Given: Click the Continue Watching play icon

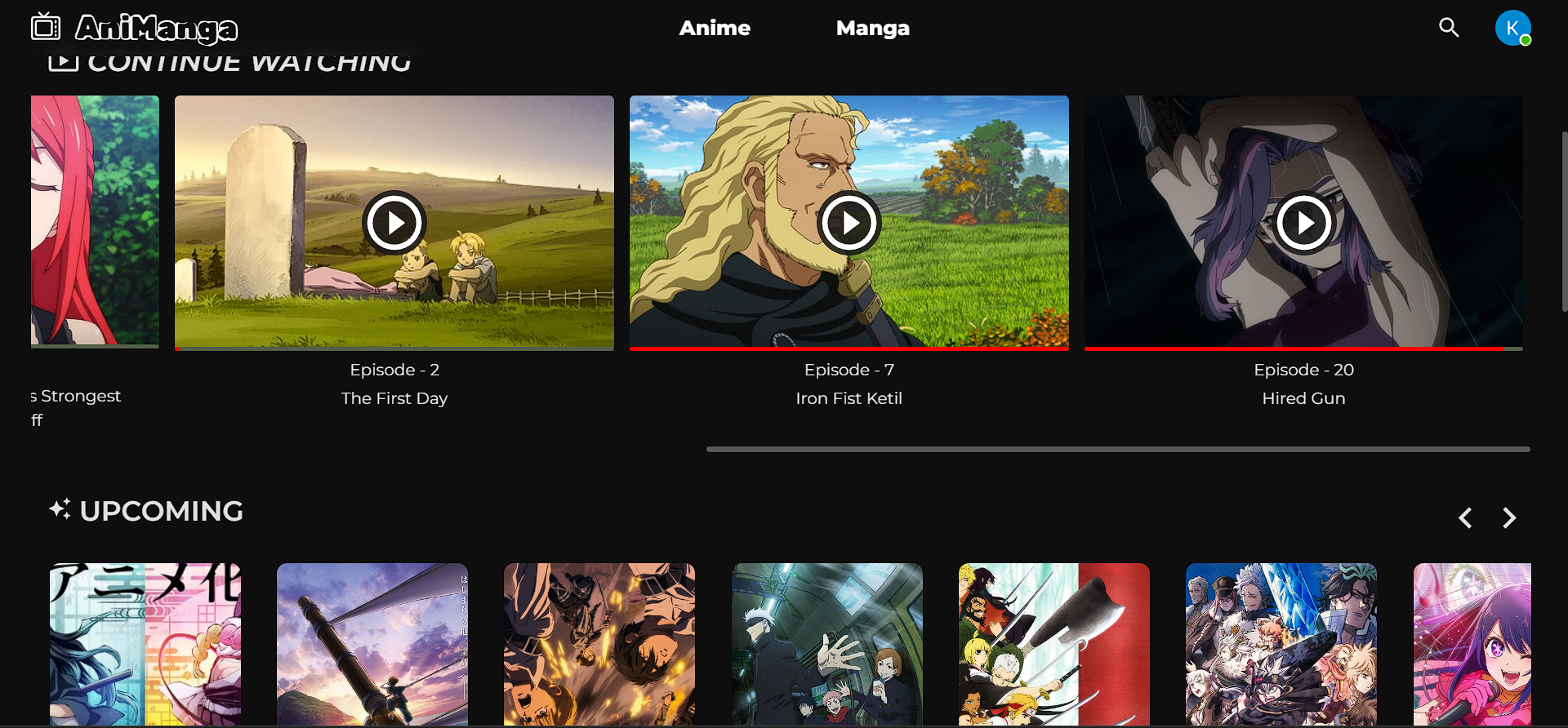Looking at the screenshot, I should pyautogui.click(x=63, y=62).
